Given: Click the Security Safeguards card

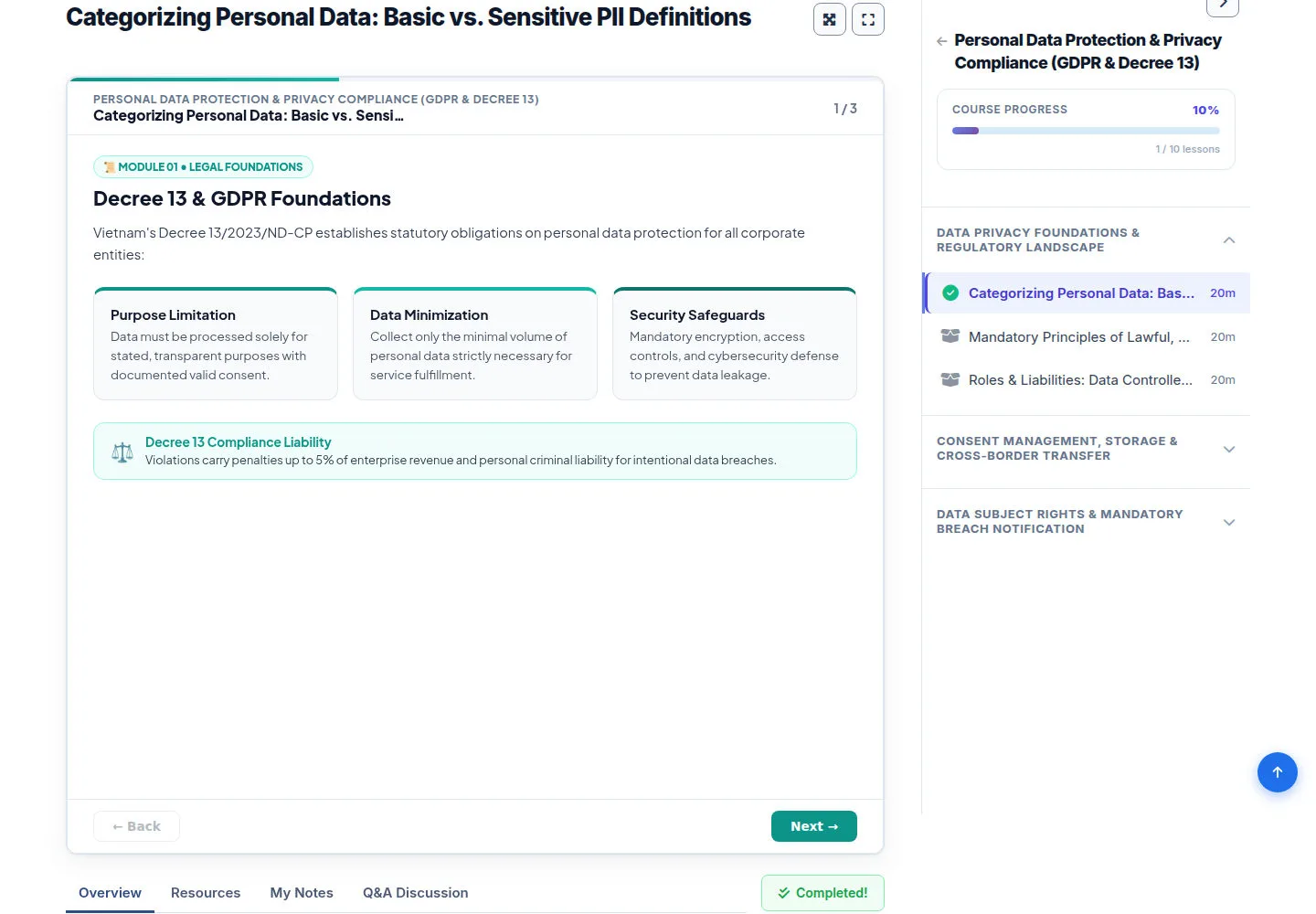Looking at the screenshot, I should pos(735,344).
